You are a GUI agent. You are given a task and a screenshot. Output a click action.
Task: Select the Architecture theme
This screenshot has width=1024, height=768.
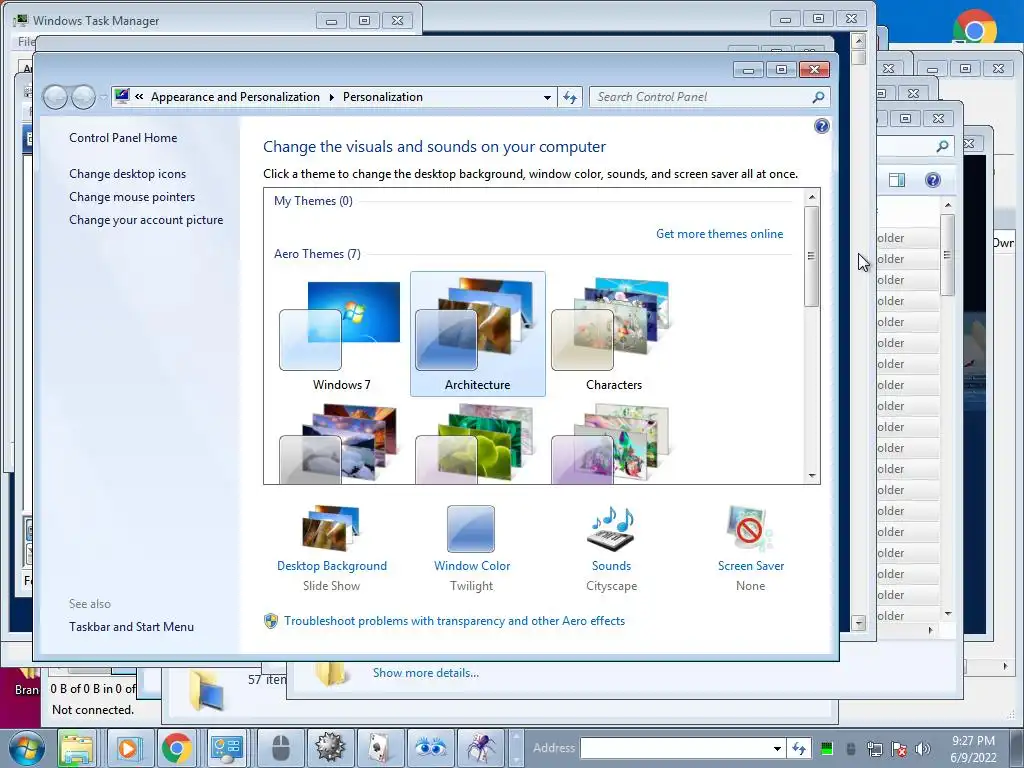(x=477, y=334)
